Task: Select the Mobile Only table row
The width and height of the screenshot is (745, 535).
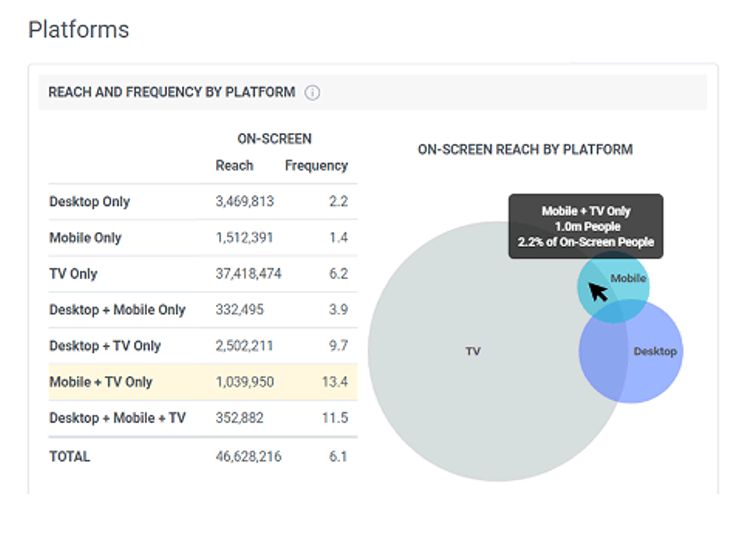Action: click(x=200, y=238)
